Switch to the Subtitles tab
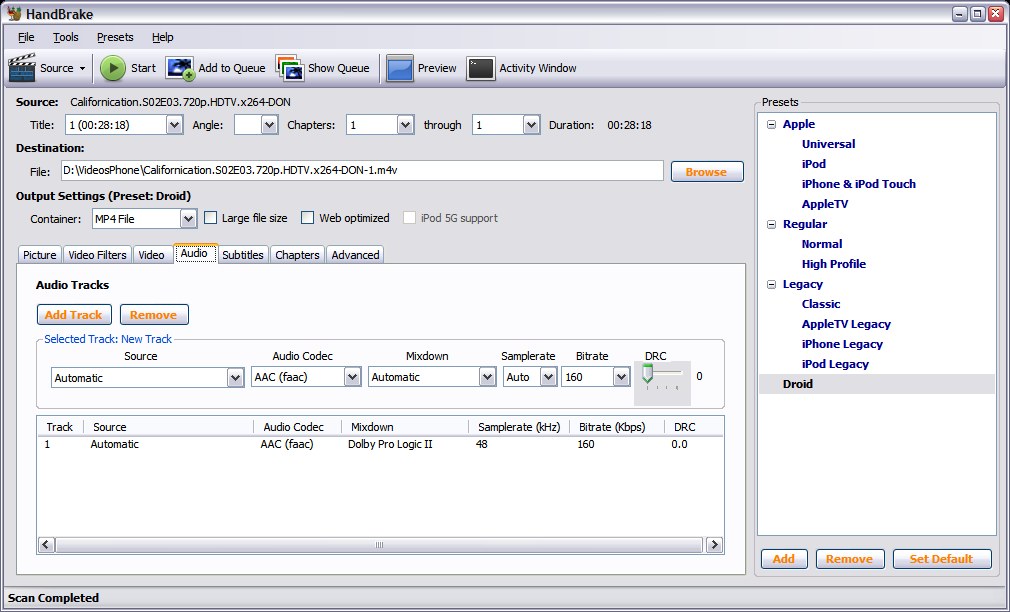The height and width of the screenshot is (612, 1010). [243, 255]
